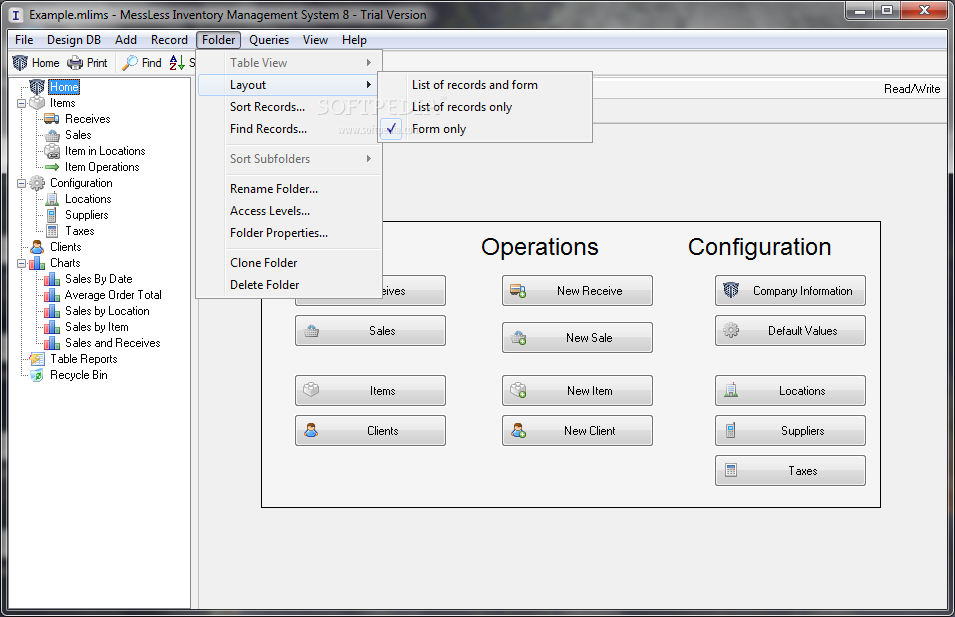Select the checked Form only layout
Image resolution: width=955 pixels, height=617 pixels.
[x=485, y=129]
